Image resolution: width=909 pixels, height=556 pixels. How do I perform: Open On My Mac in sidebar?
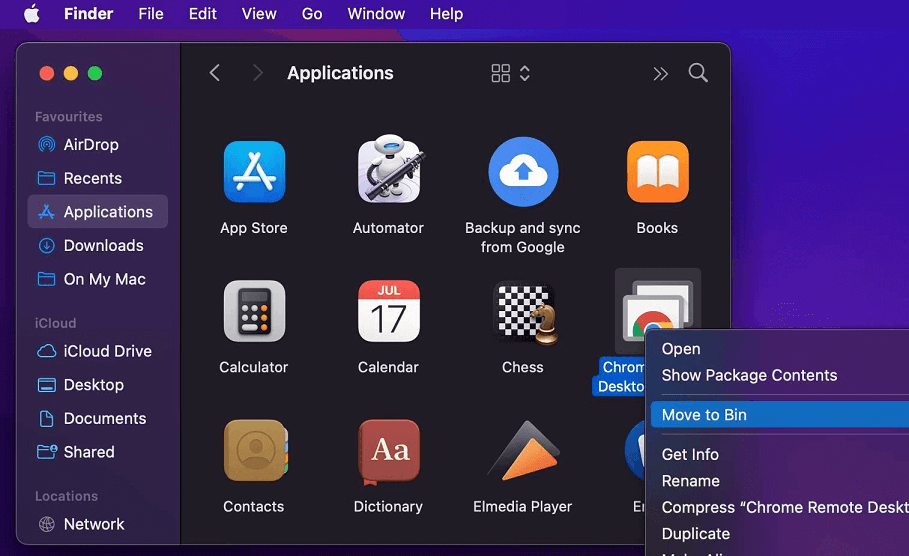(97, 279)
